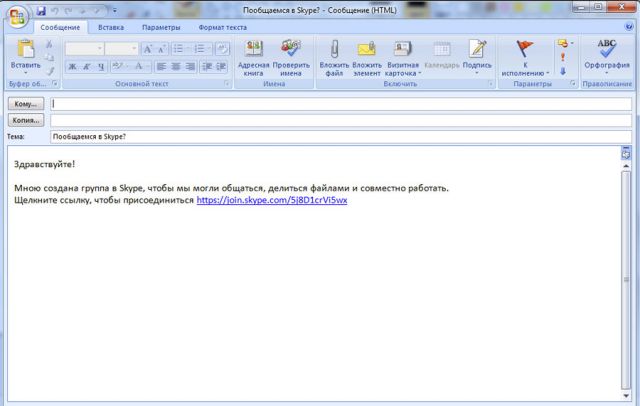Image resolution: width=640 pixels, height=406 pixels.
Task: Open the font size combo box
Action: pyautogui.click(x=122, y=49)
